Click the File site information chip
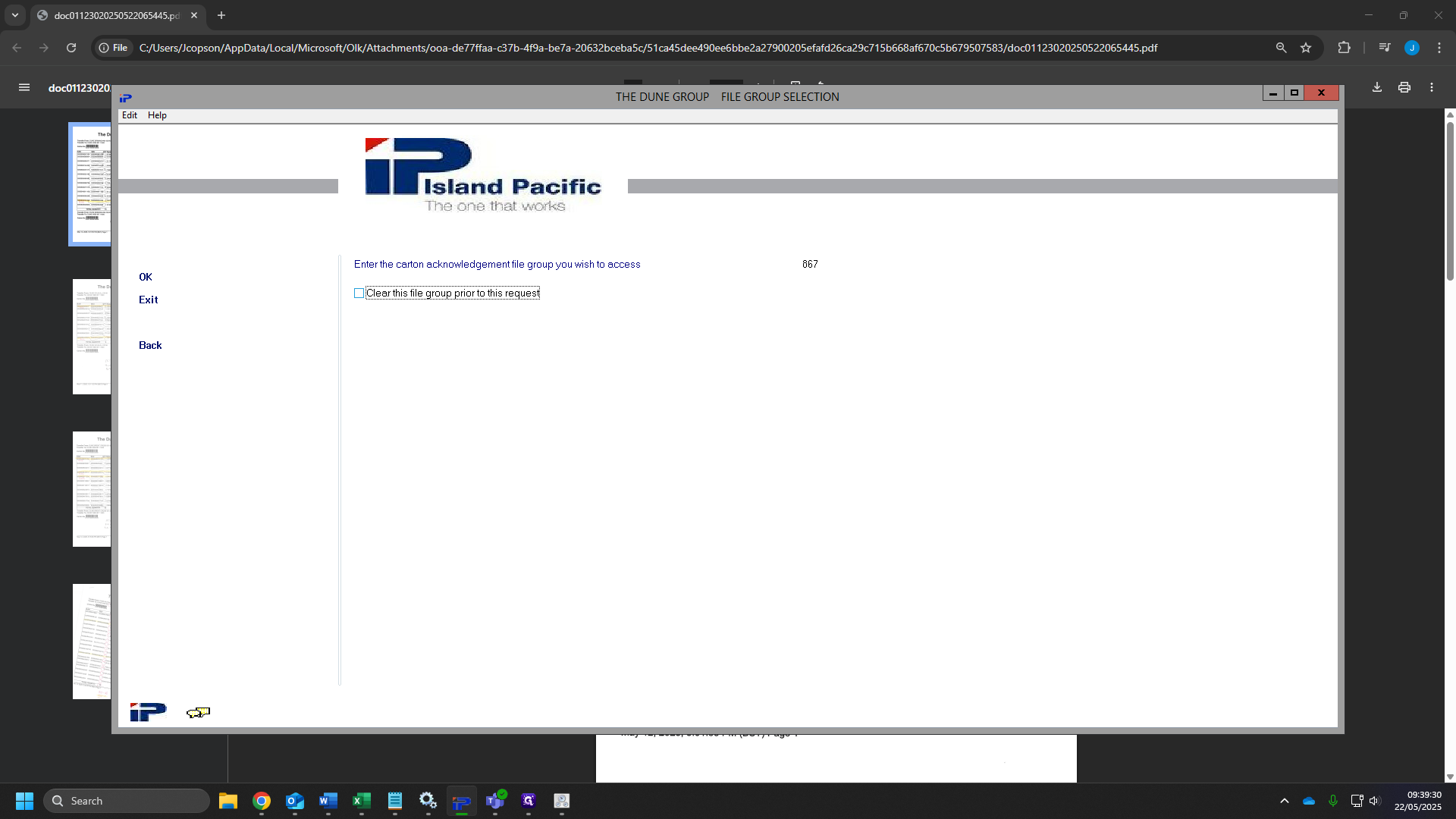Screen dimensions: 1456x819 coord(113,48)
